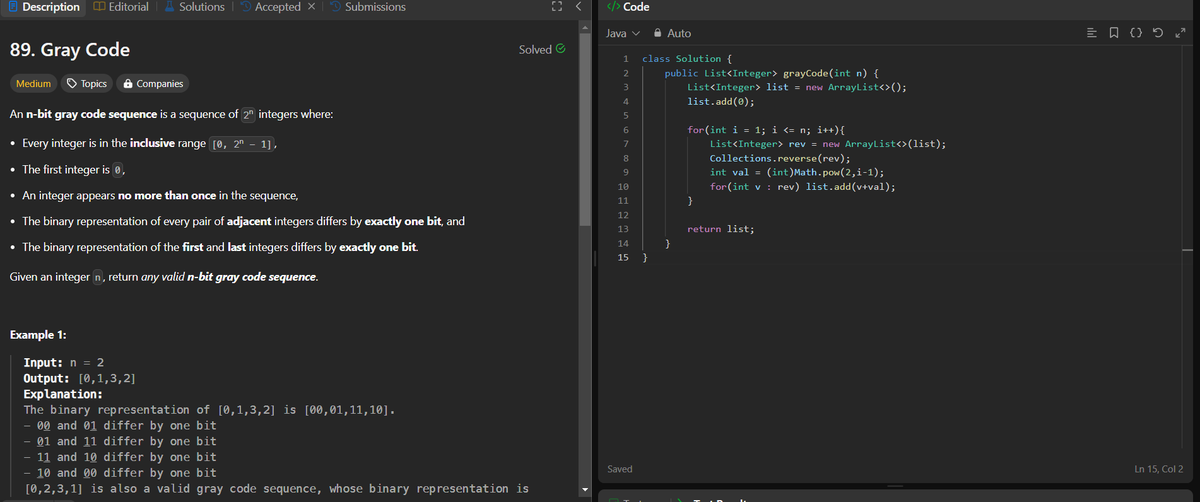This screenshot has width=1200, height=502.
Task: Click the 'Output: [0,1,3,2]' line
Action: pyautogui.click(x=80, y=378)
